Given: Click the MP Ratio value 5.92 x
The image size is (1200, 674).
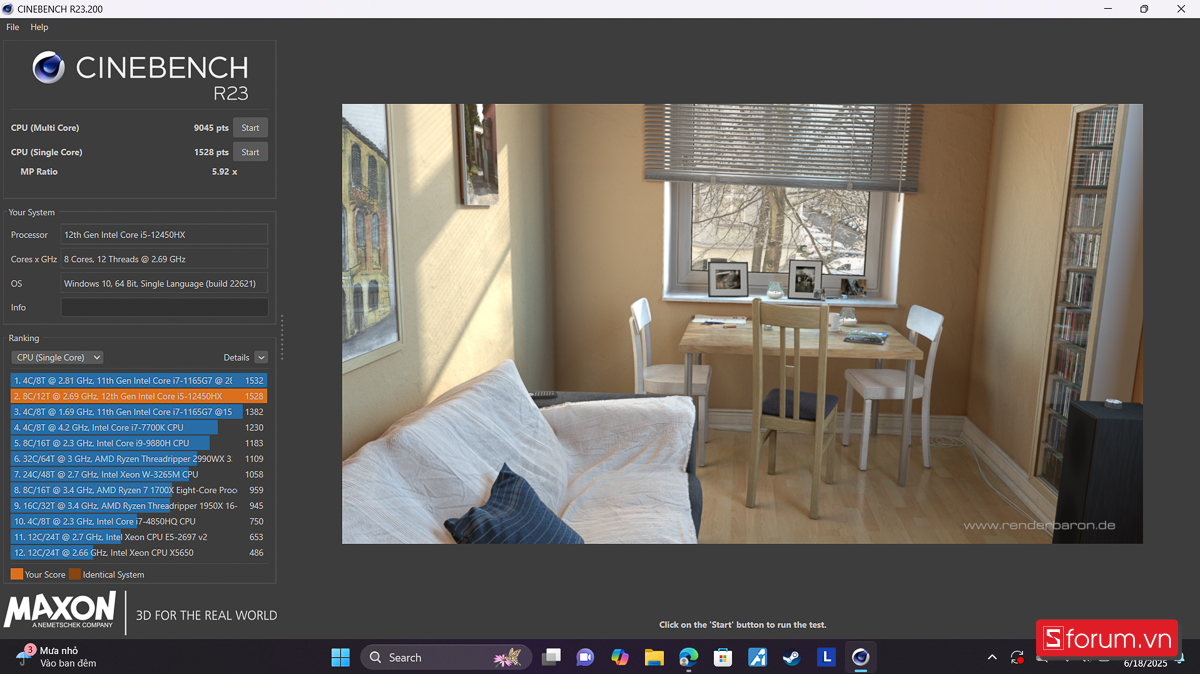Looking at the screenshot, I should 224,172.
